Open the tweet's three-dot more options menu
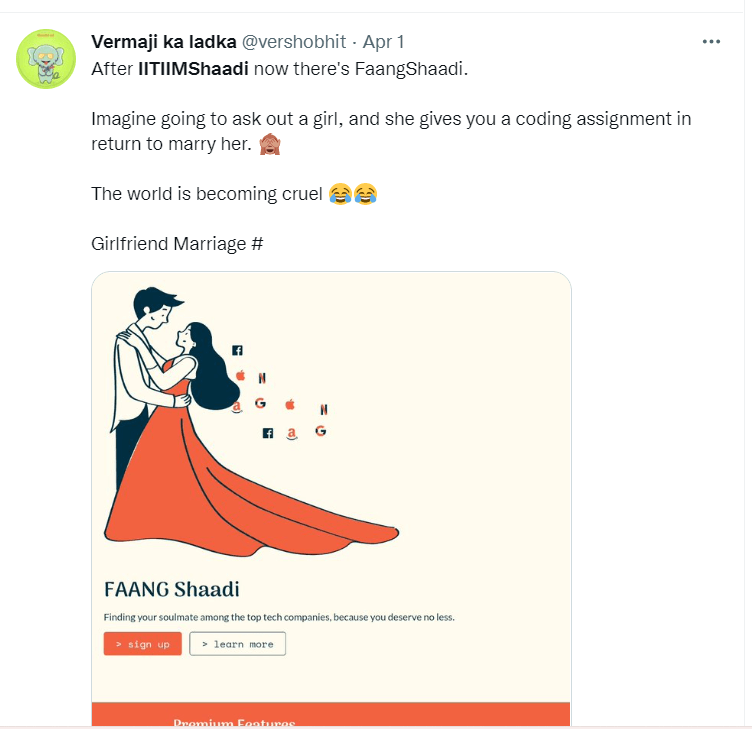Screen dimensions: 752x729 (x=711, y=41)
